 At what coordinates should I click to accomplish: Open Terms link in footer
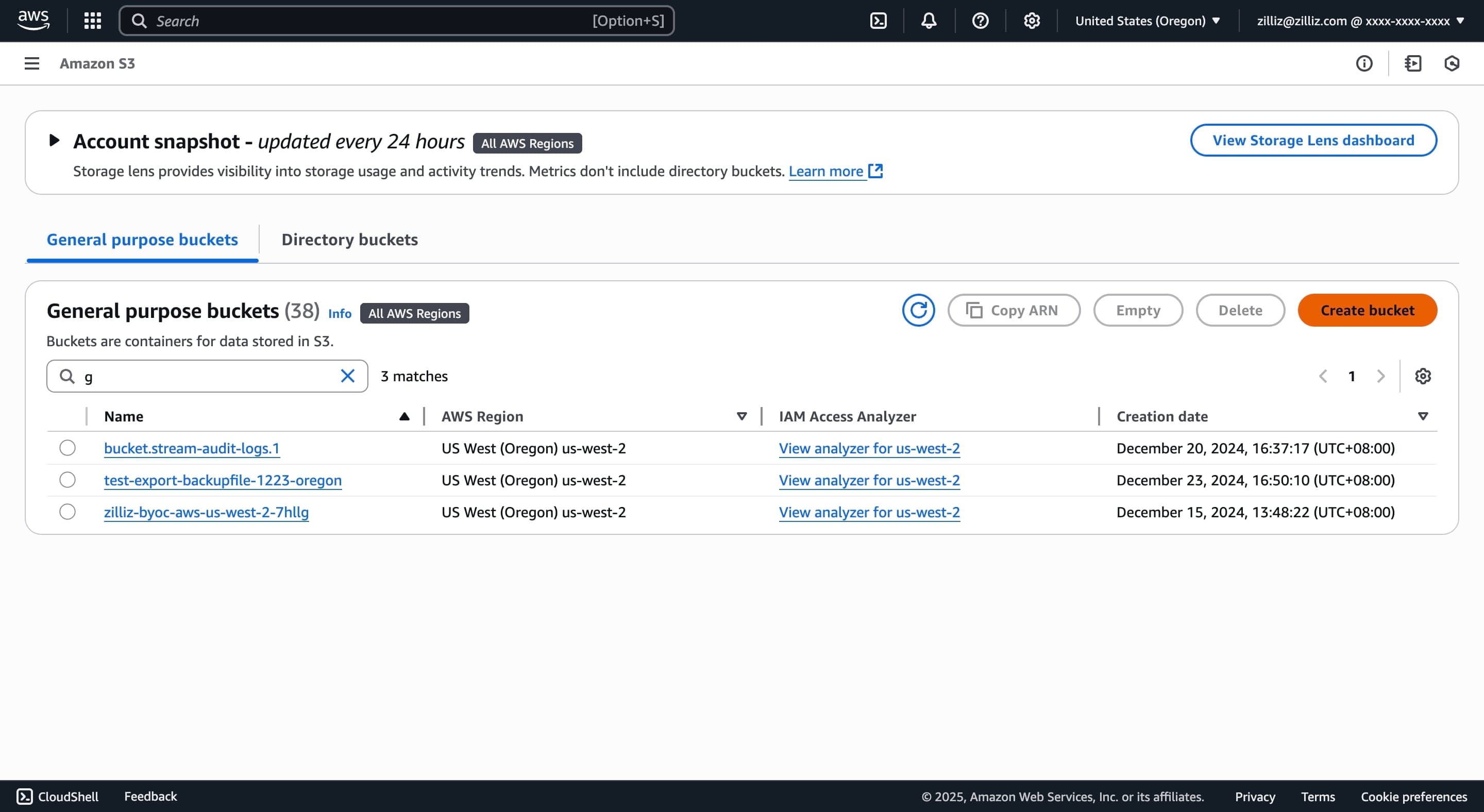(1318, 797)
